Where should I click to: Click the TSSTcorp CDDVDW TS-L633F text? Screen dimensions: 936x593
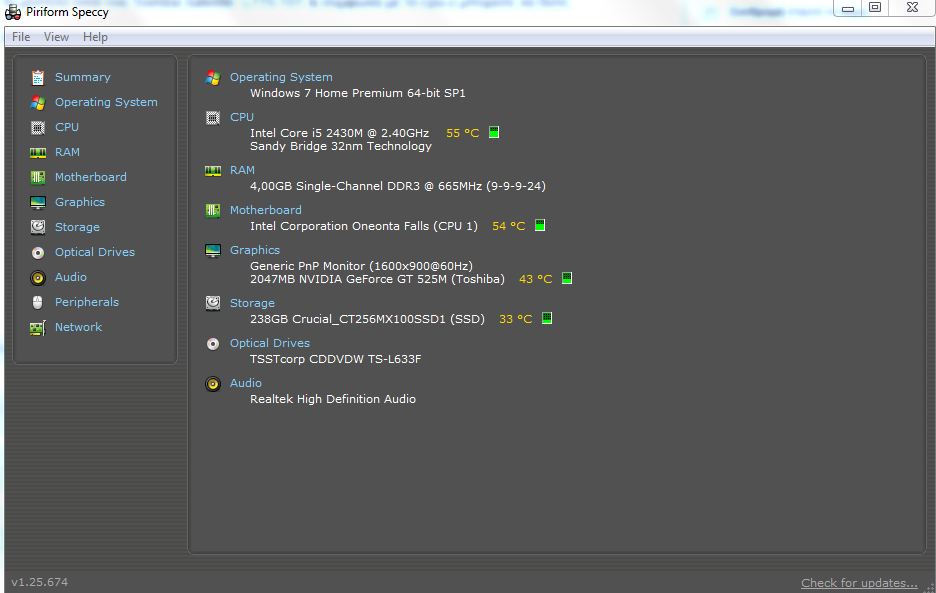click(335, 359)
